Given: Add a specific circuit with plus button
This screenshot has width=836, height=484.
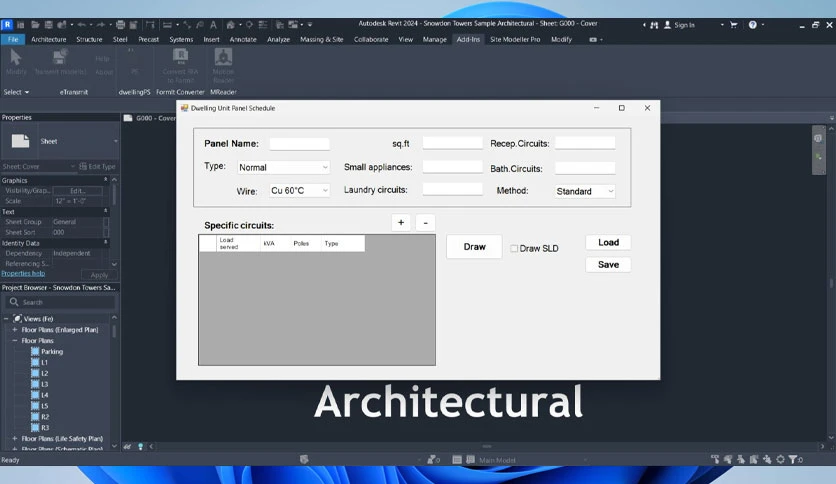Looking at the screenshot, I should pos(401,223).
